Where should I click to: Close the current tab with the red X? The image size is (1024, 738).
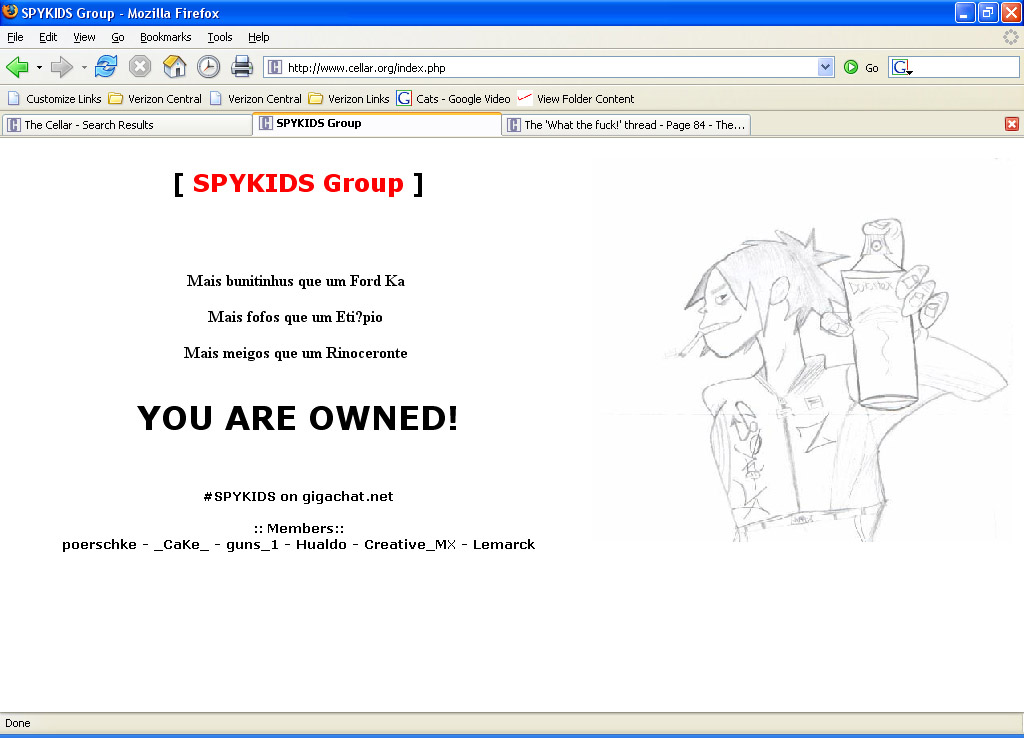(1012, 124)
